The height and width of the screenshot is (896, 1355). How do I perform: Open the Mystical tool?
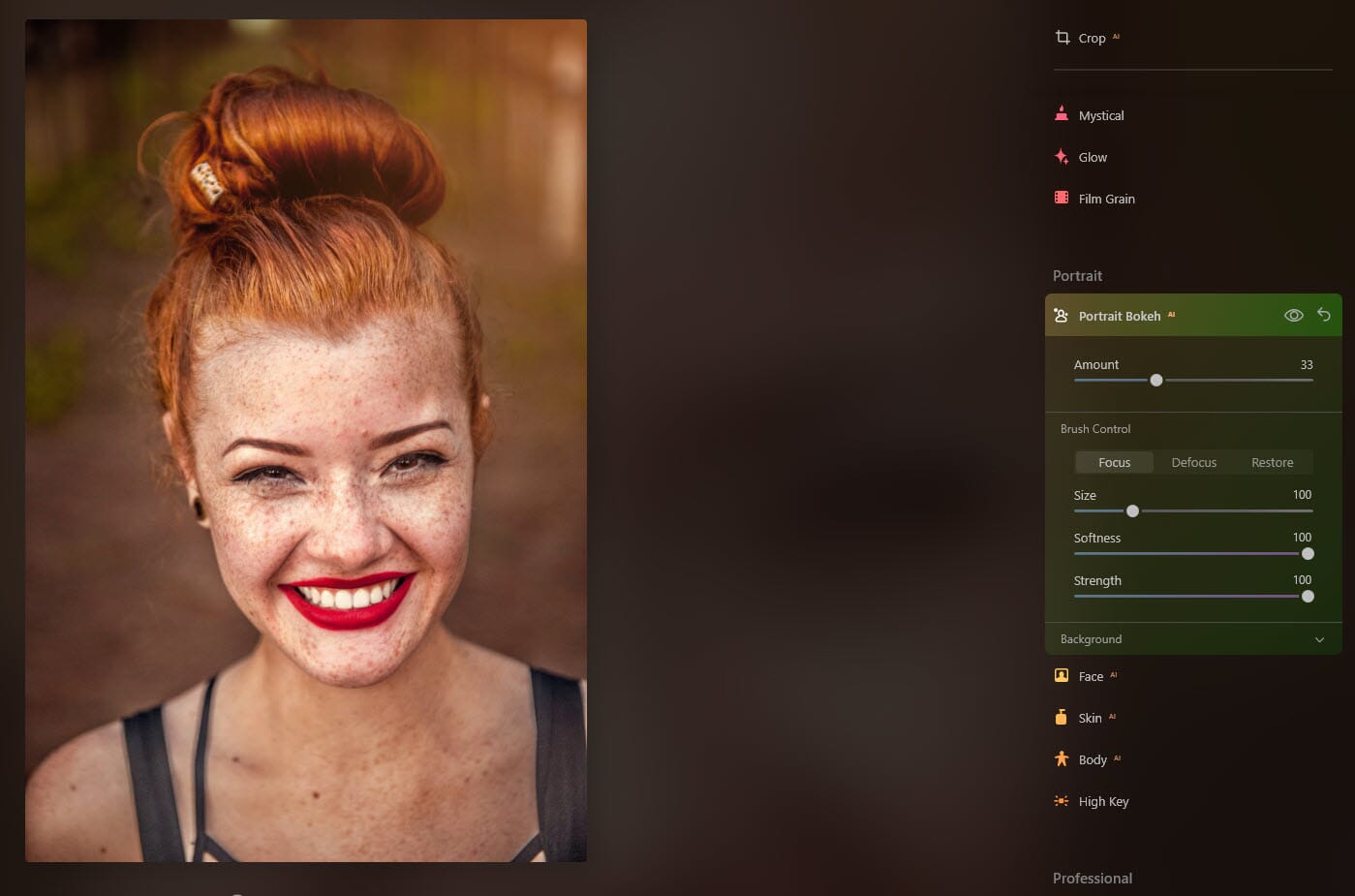1101,115
